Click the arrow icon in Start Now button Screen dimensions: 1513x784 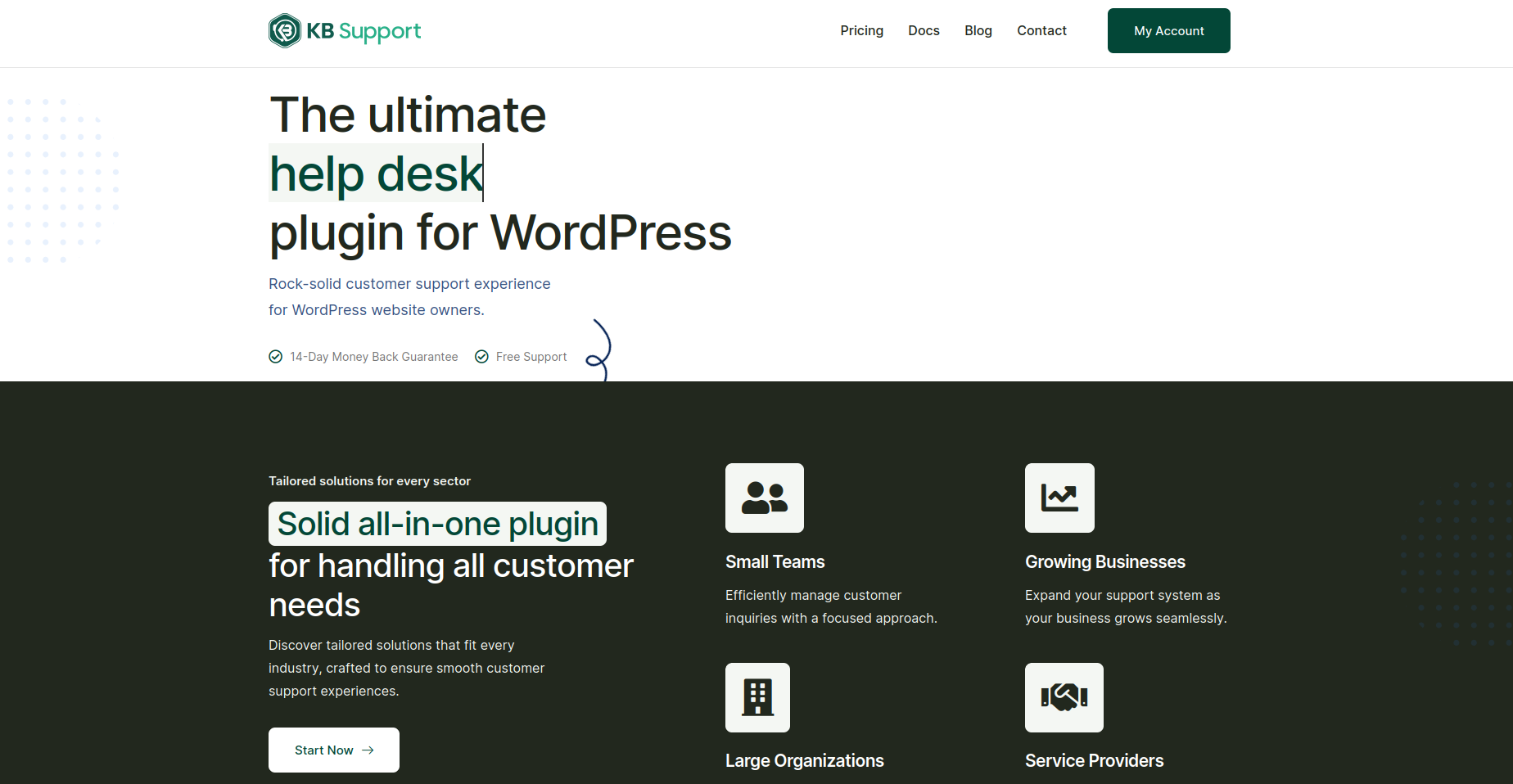[x=368, y=750]
